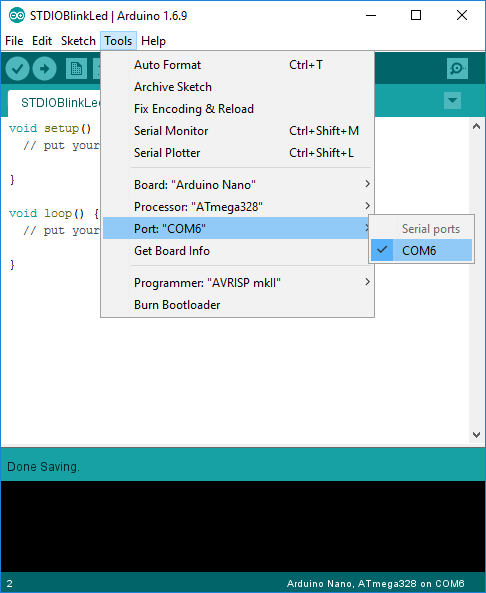Click the "Serial ports" submenu header
The height and width of the screenshot is (593, 486).
(x=431, y=228)
